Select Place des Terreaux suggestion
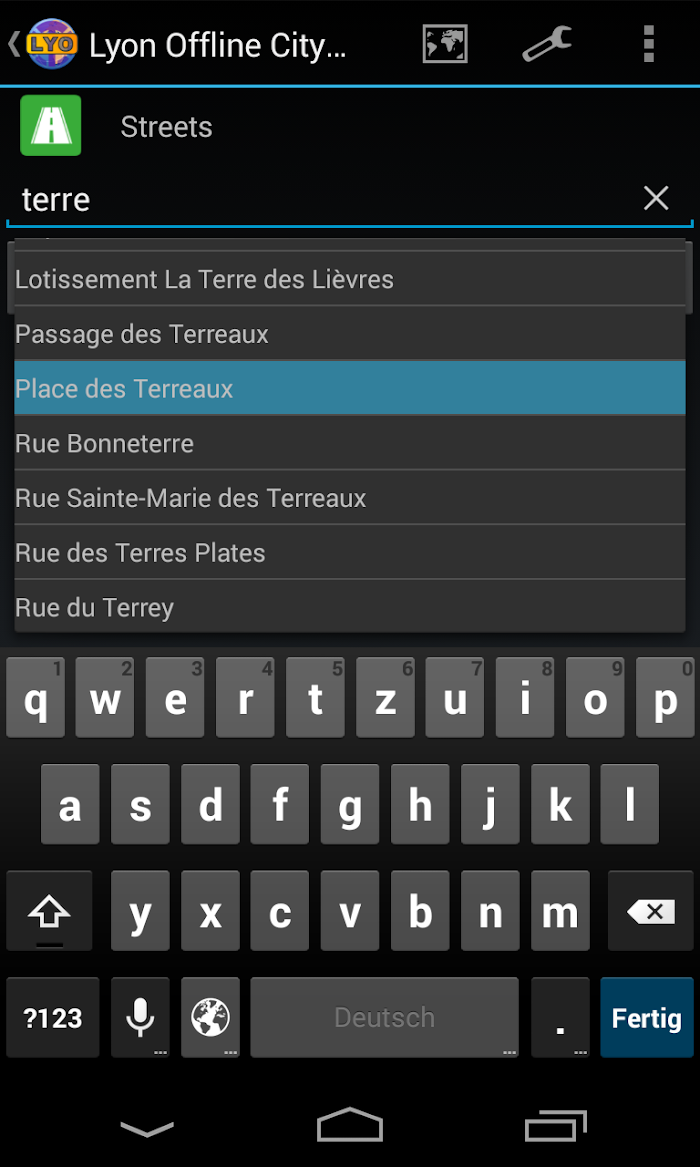This screenshot has width=700, height=1167. (x=349, y=388)
